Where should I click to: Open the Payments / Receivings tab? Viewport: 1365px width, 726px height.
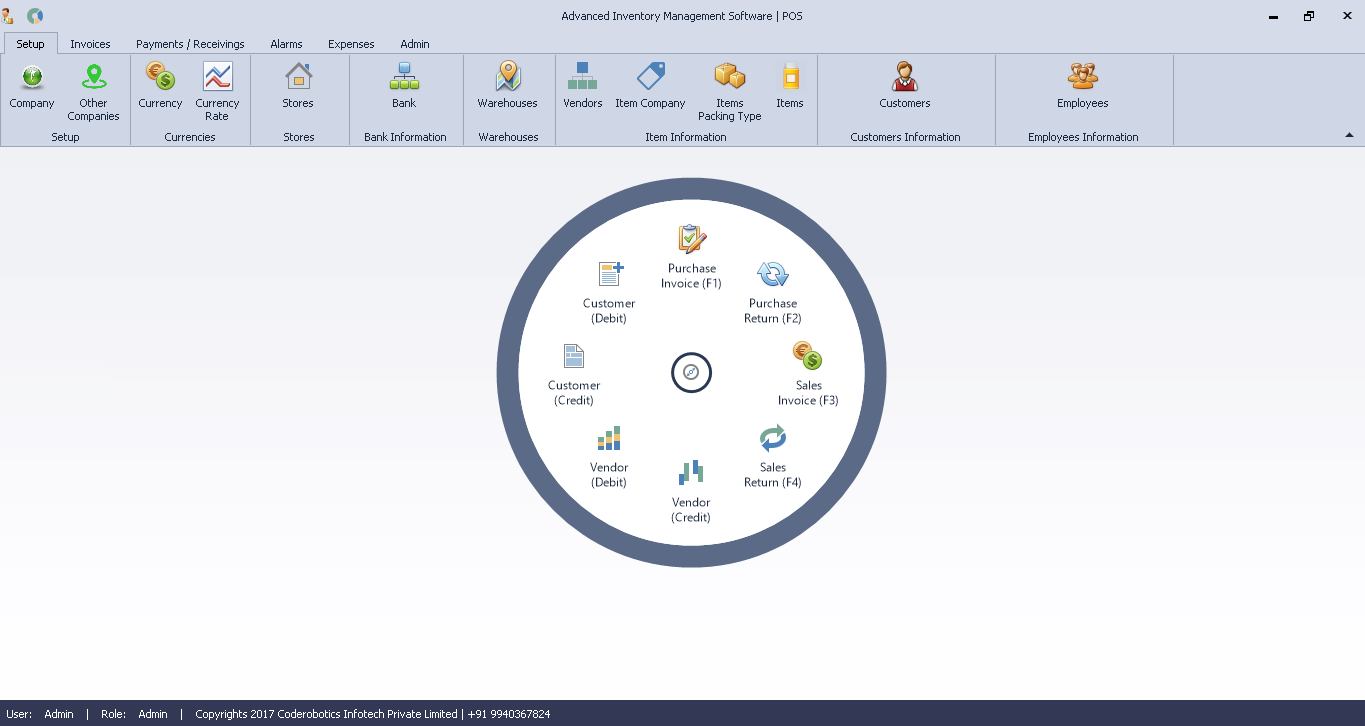point(190,44)
